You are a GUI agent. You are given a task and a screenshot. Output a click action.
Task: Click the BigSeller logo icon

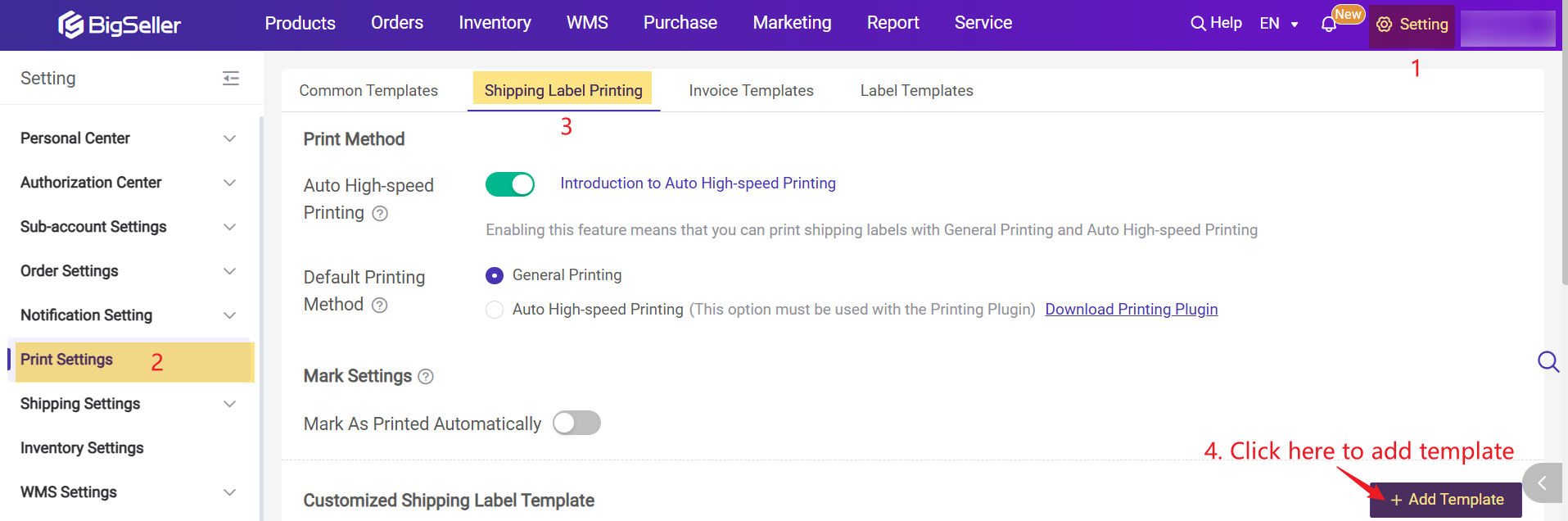pyautogui.click(x=70, y=25)
